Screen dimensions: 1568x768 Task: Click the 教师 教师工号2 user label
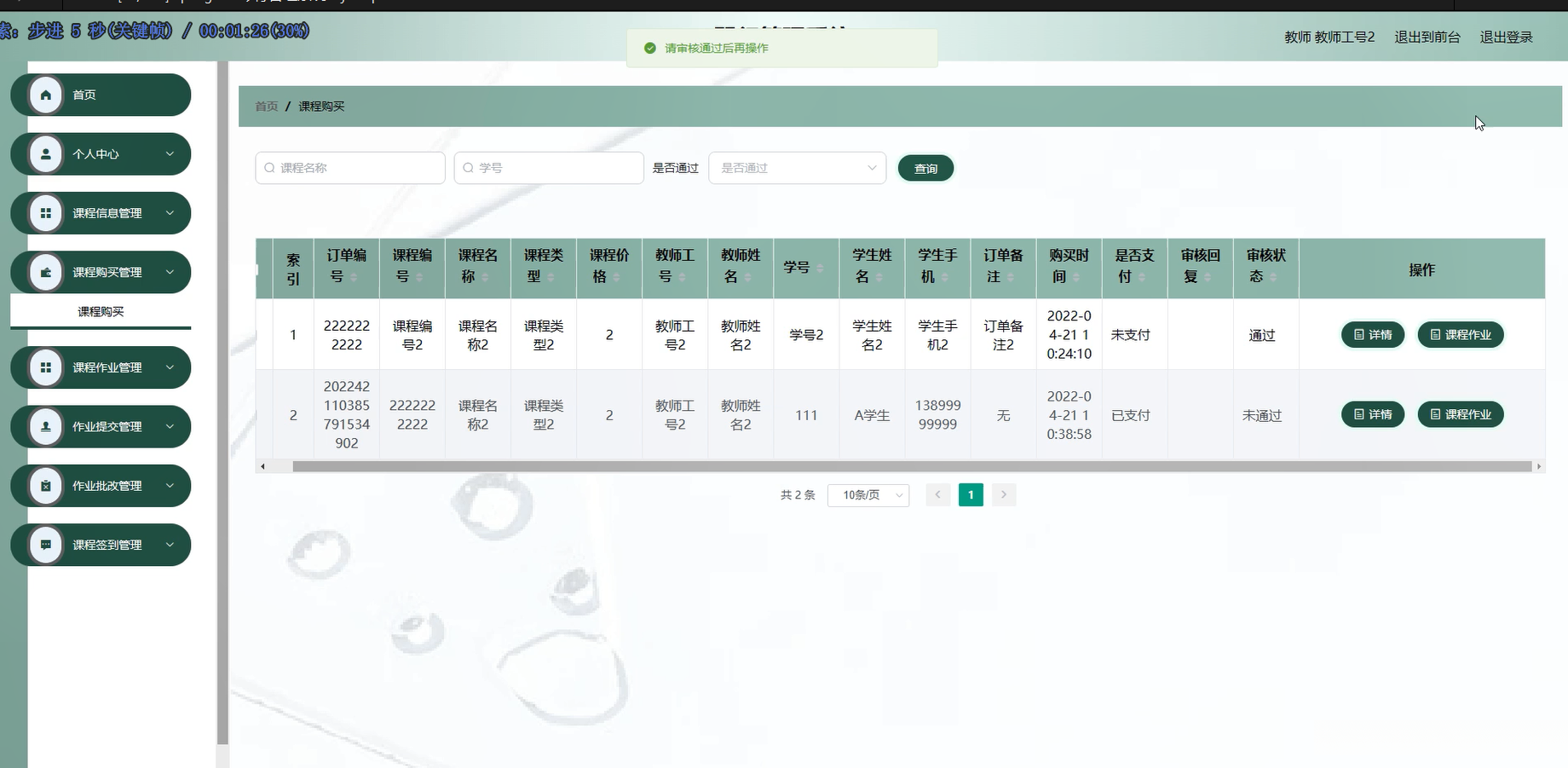pos(1329,38)
